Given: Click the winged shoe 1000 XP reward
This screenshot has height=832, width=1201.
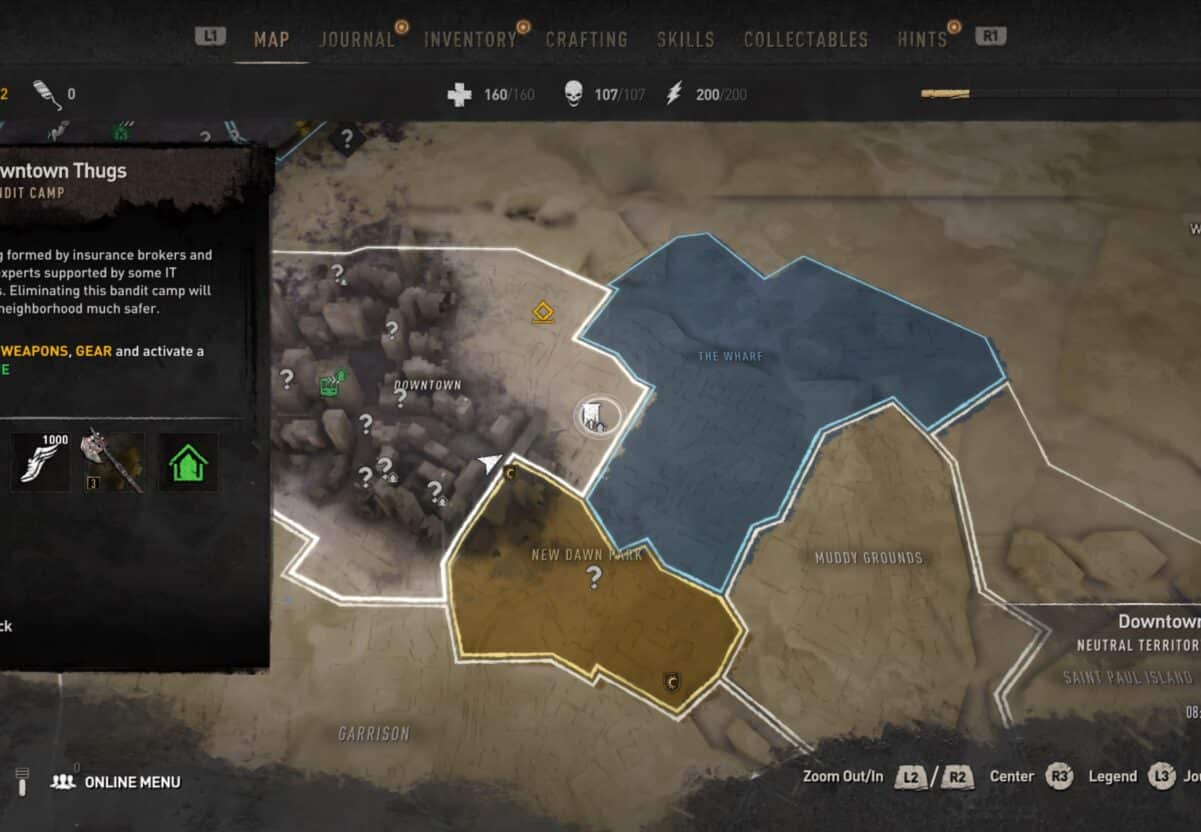Looking at the screenshot, I should 40,461.
